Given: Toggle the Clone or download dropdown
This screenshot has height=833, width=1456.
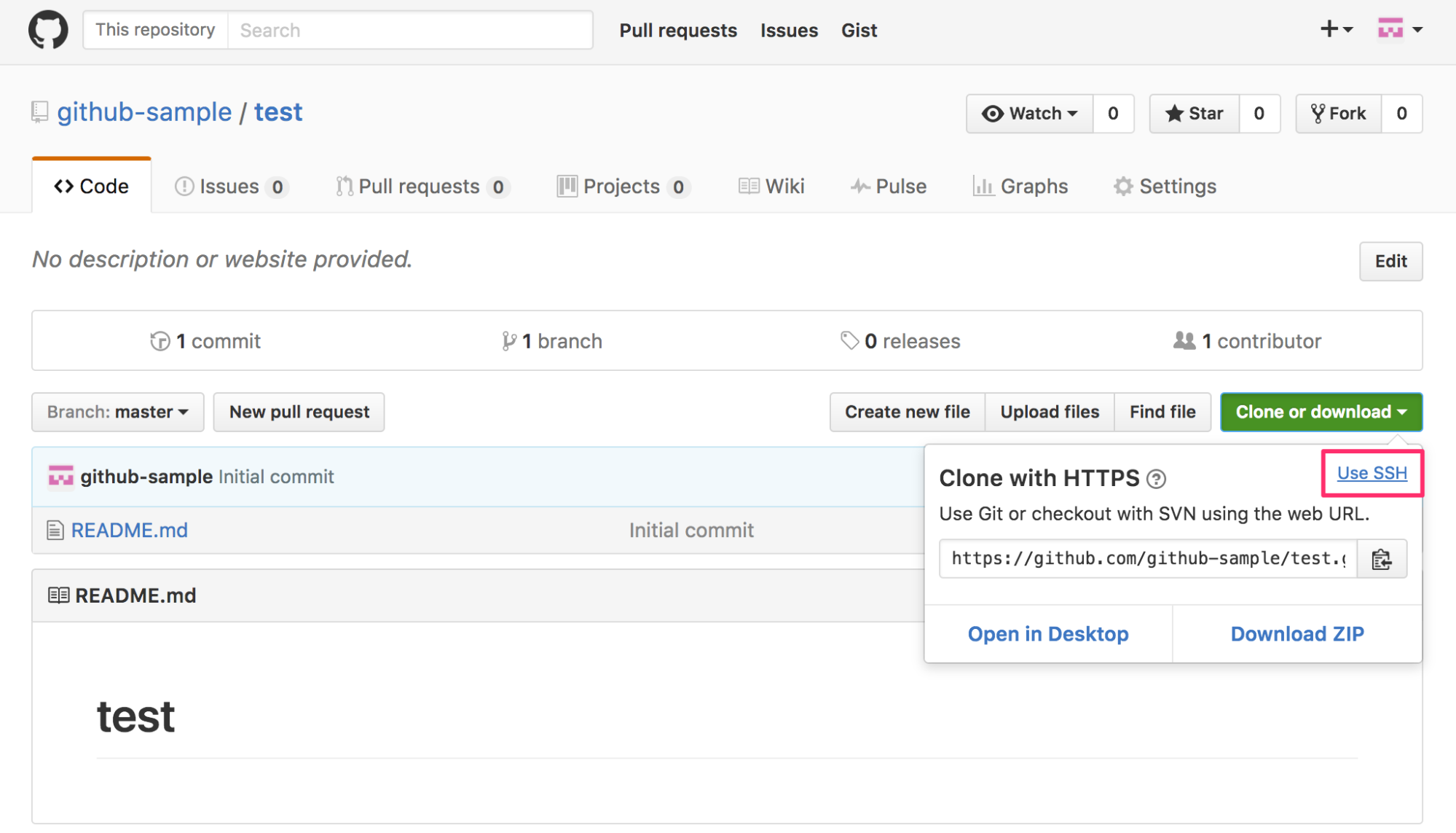Looking at the screenshot, I should point(1321,412).
